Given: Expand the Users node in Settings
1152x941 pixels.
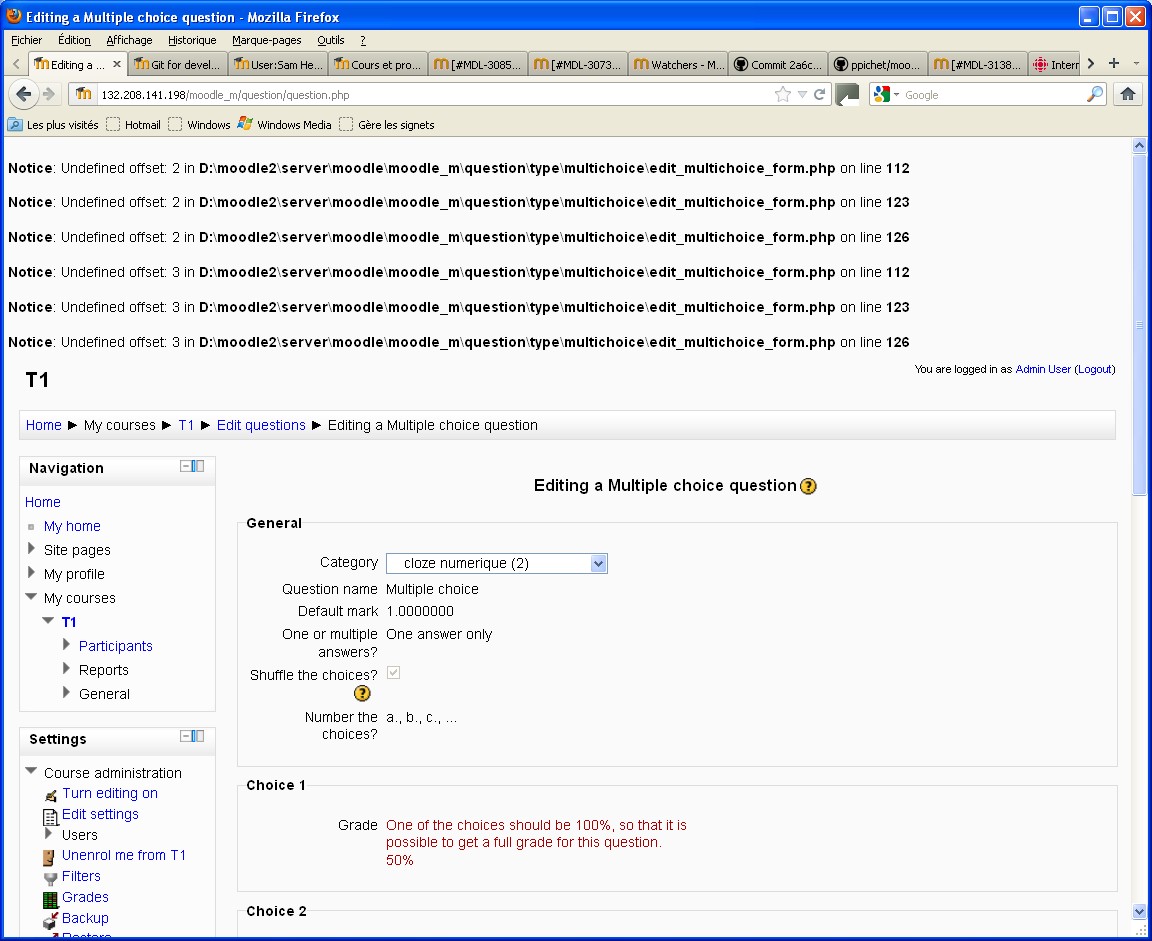Looking at the screenshot, I should (48, 833).
